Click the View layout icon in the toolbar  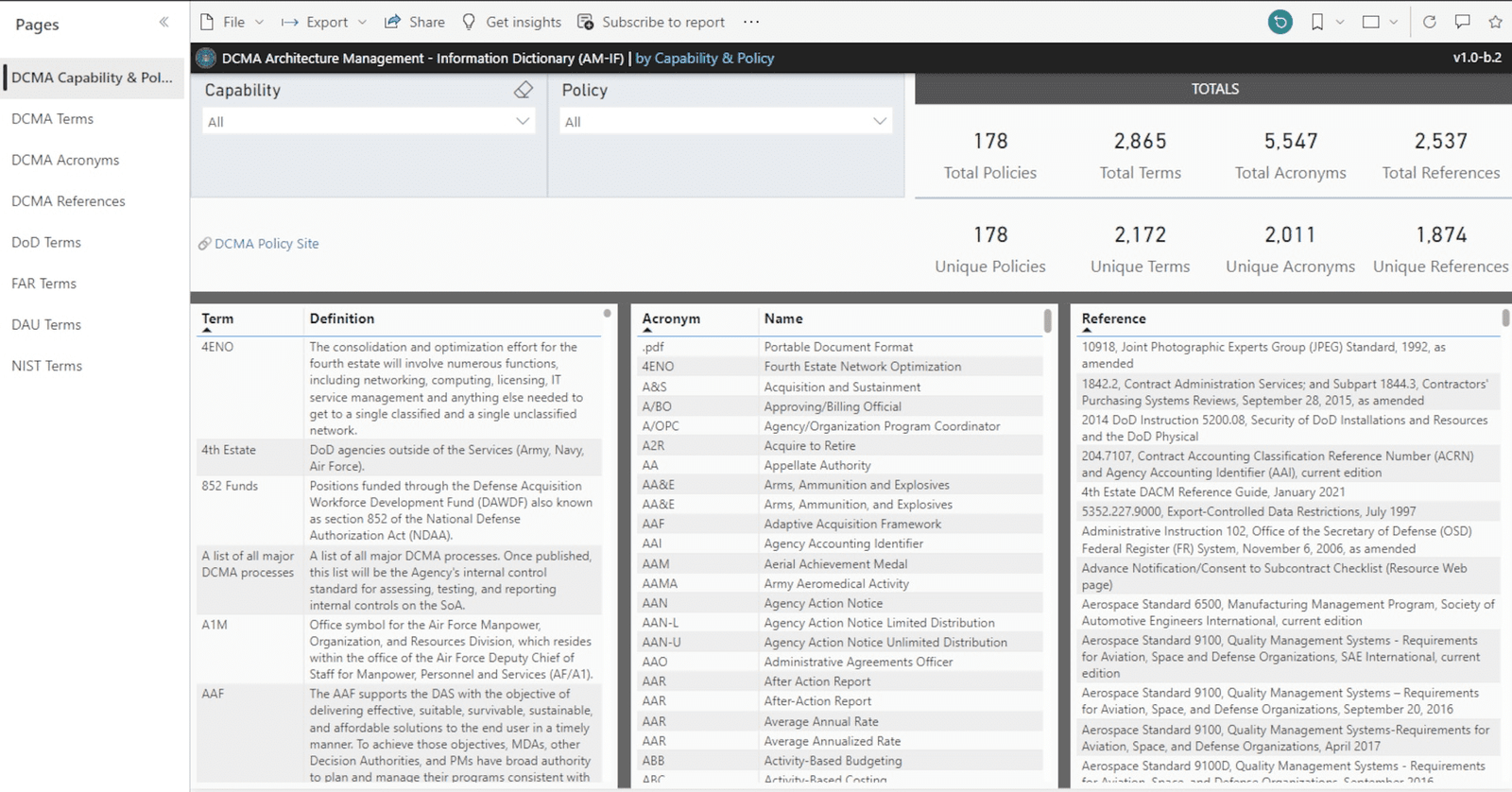click(1370, 22)
